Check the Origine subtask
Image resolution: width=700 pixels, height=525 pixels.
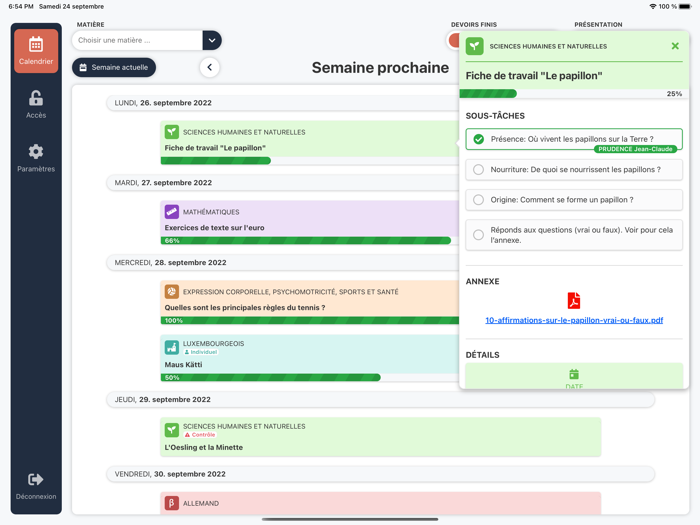pos(479,200)
